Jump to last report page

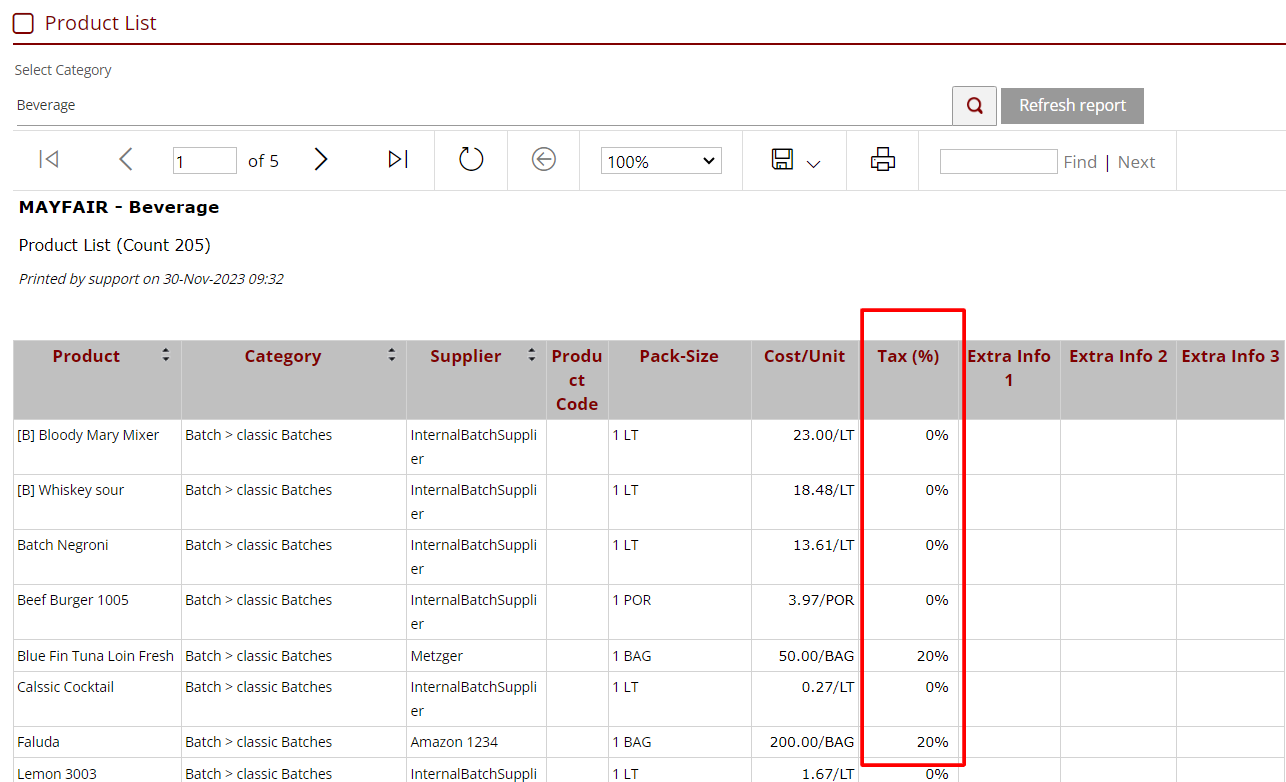click(x=398, y=160)
